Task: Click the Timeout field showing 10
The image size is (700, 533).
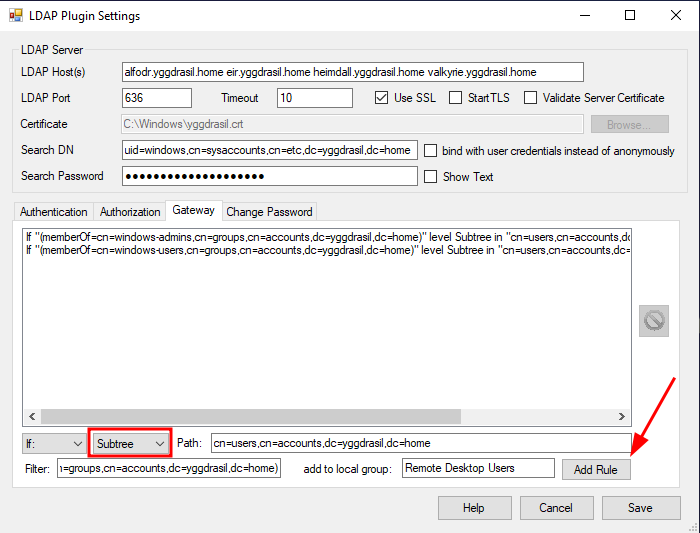Action: (315, 98)
